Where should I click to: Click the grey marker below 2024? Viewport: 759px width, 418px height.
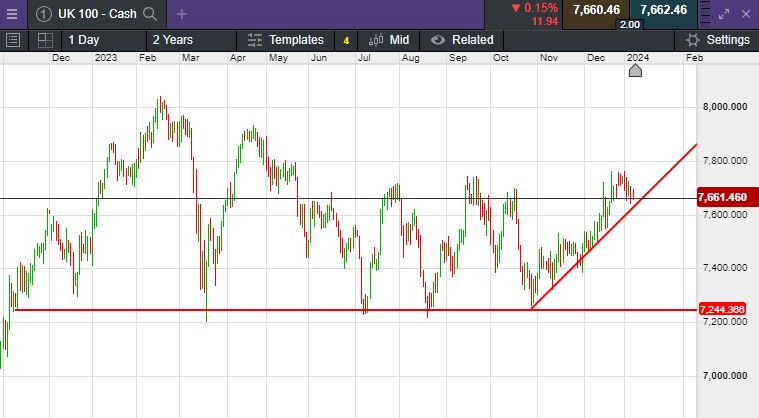coord(635,69)
